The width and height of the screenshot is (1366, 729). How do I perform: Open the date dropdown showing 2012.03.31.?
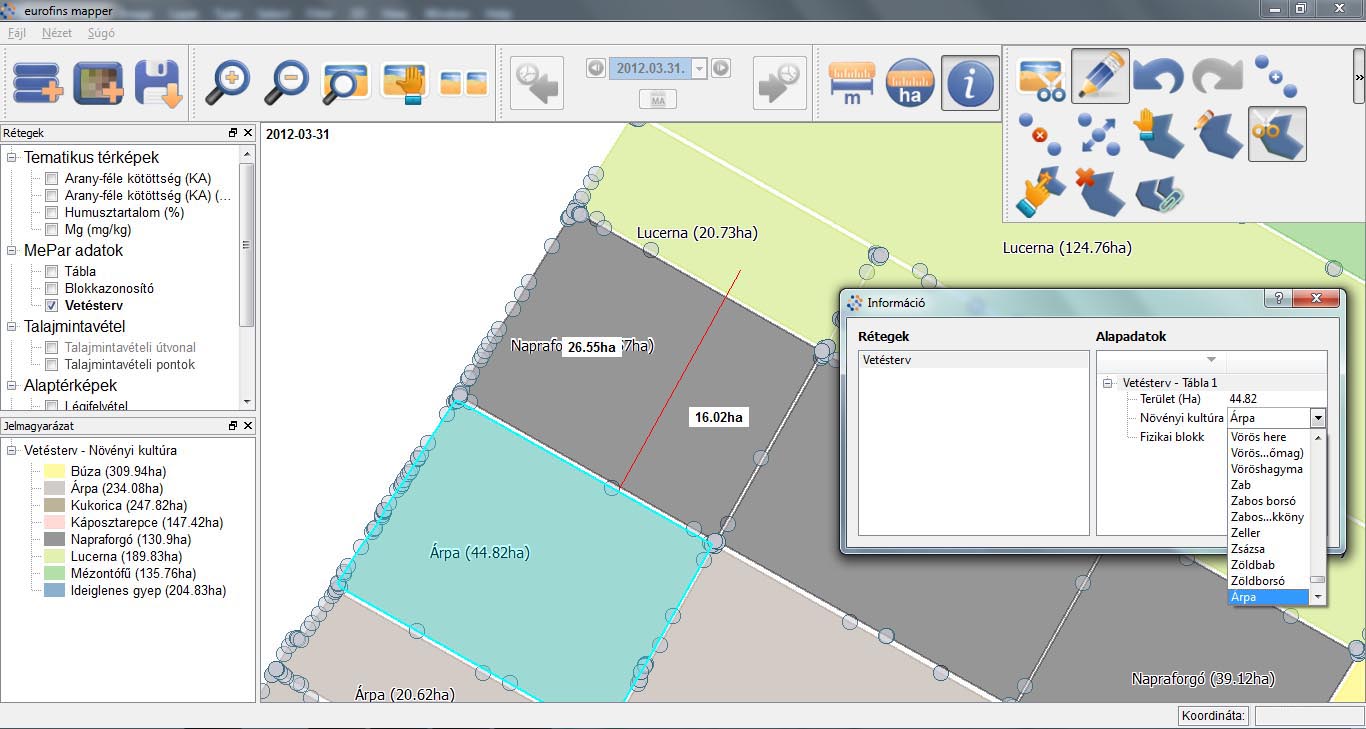tap(699, 69)
